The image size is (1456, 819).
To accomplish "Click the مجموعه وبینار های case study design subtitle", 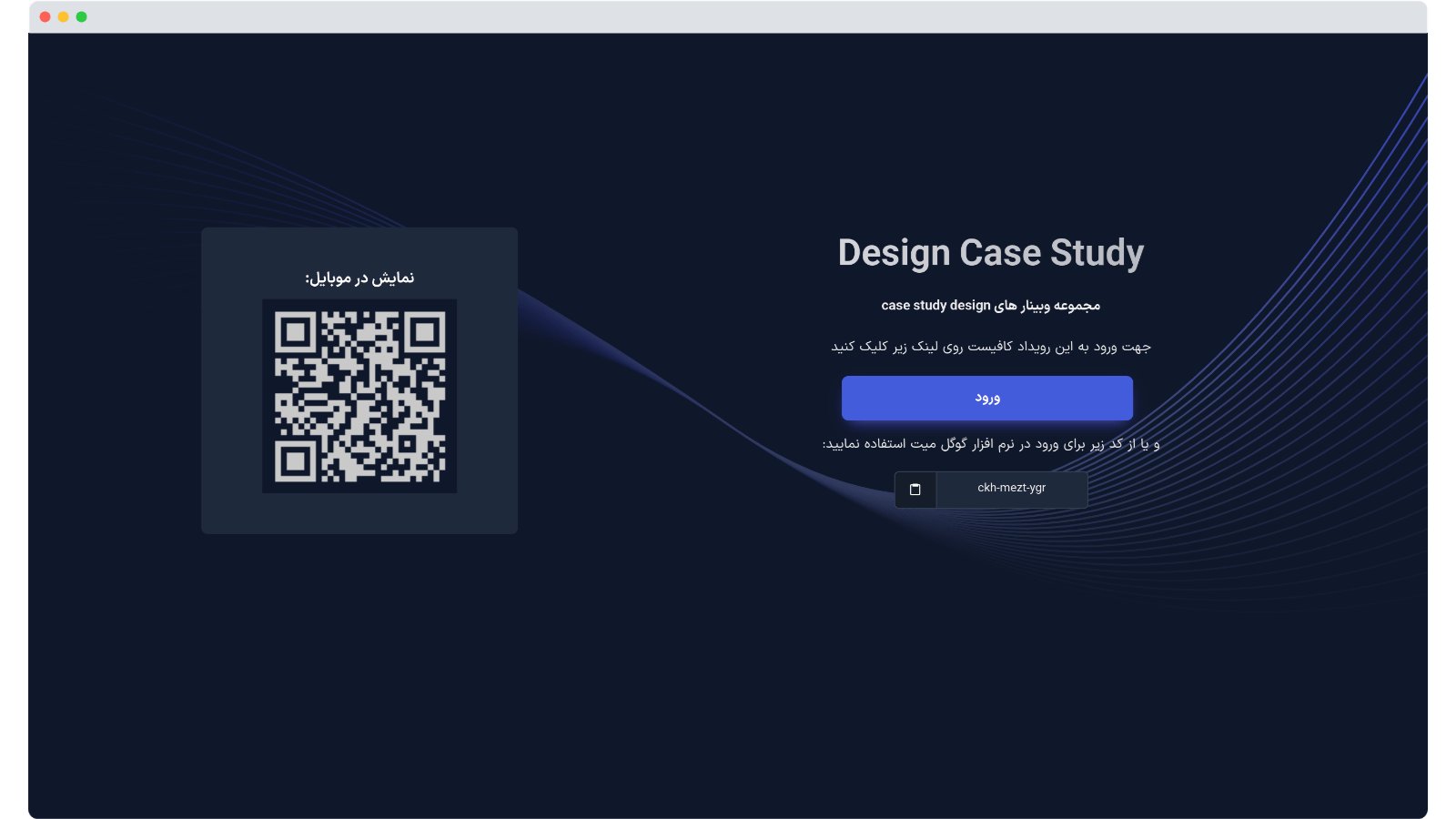I will pos(990,306).
